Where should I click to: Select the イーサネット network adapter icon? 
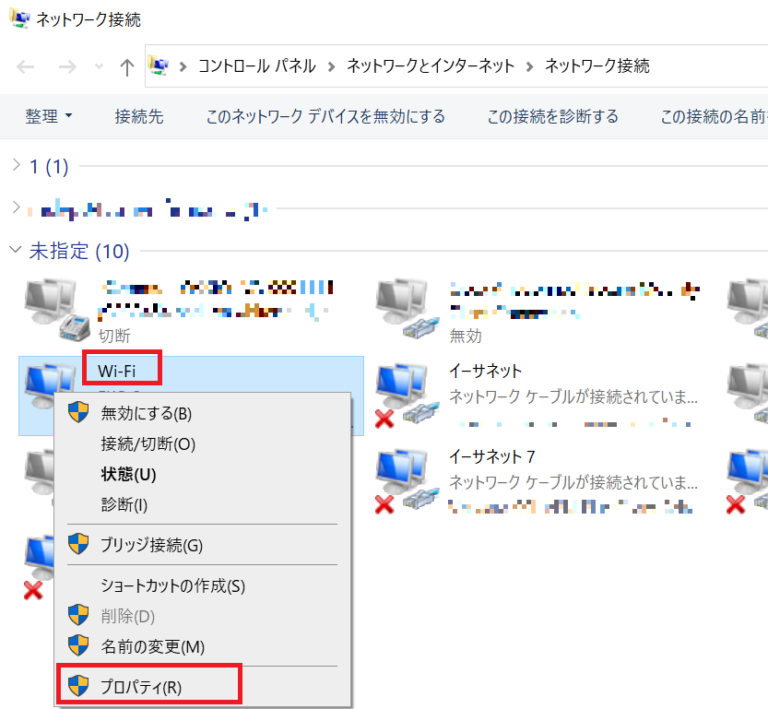406,395
